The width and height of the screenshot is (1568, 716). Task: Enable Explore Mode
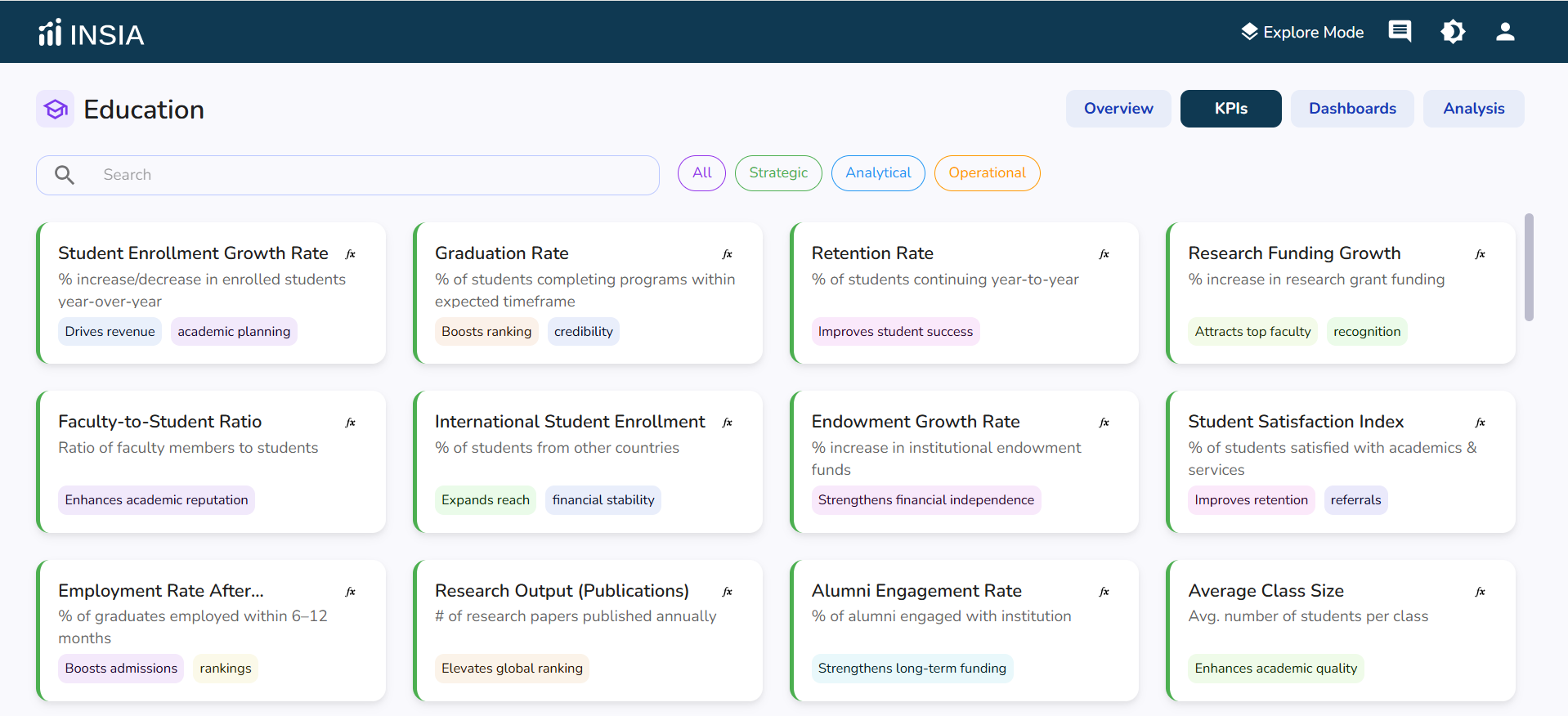pos(1302,32)
